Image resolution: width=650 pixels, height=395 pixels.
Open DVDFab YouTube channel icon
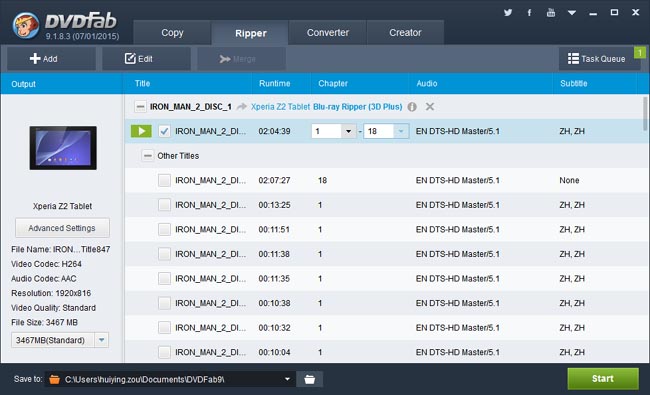pos(551,12)
